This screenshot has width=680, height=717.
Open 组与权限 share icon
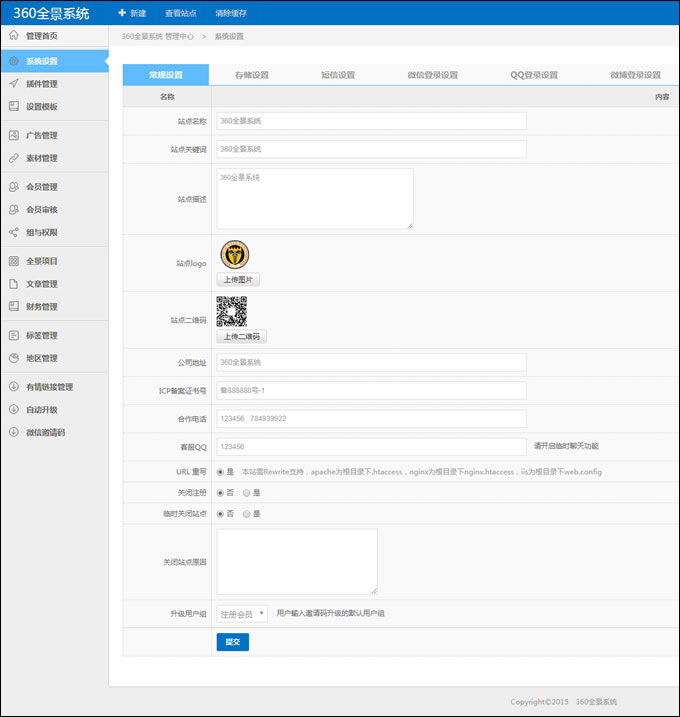14,232
